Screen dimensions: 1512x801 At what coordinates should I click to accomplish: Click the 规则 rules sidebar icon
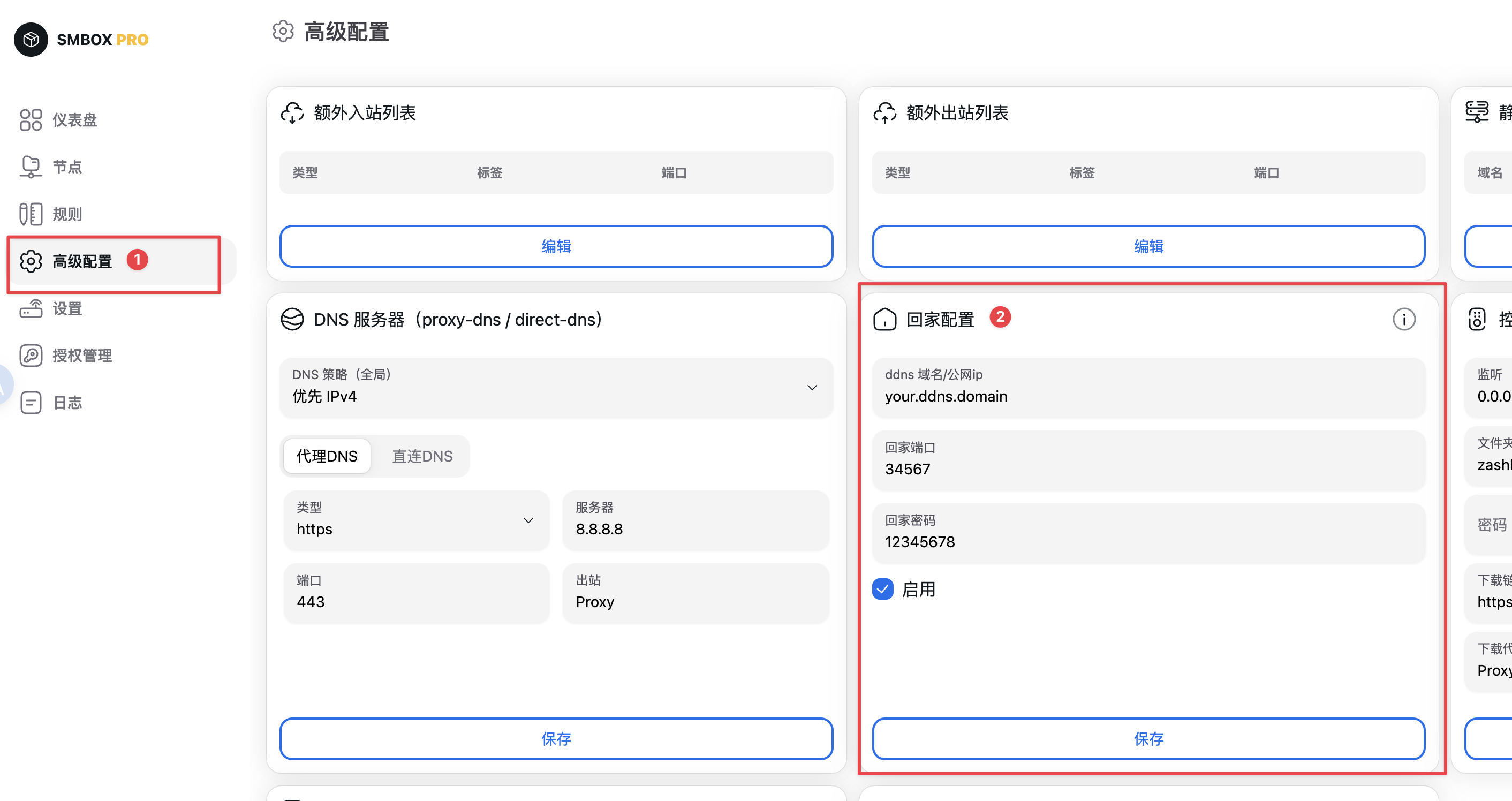click(31, 214)
